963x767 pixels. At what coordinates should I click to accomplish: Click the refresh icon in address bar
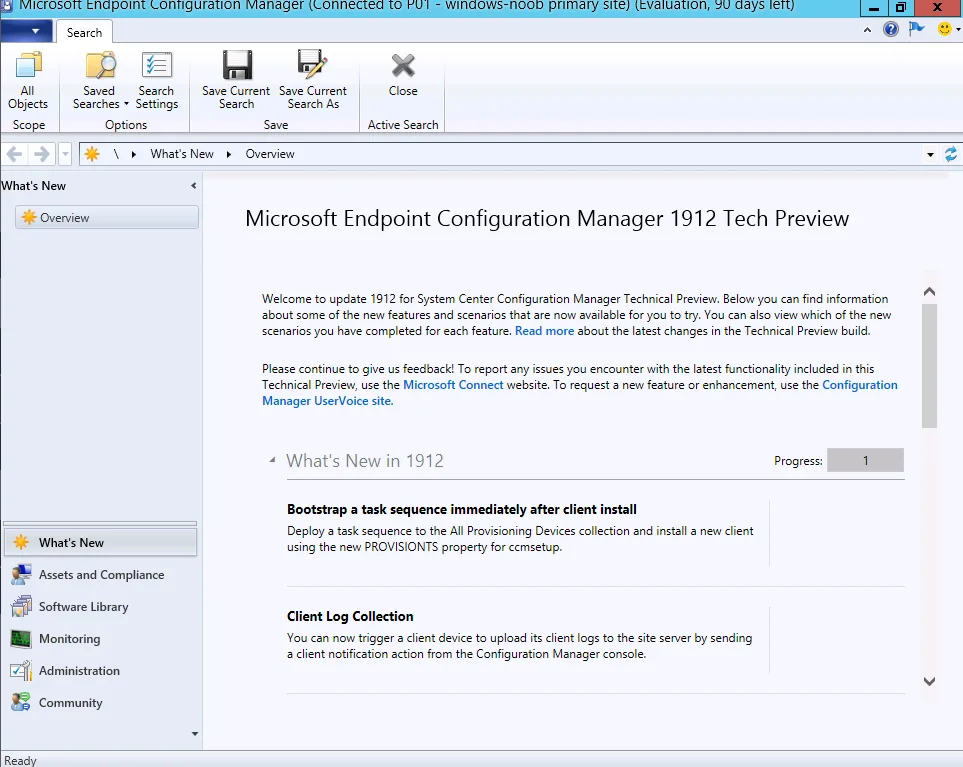pyautogui.click(x=950, y=154)
